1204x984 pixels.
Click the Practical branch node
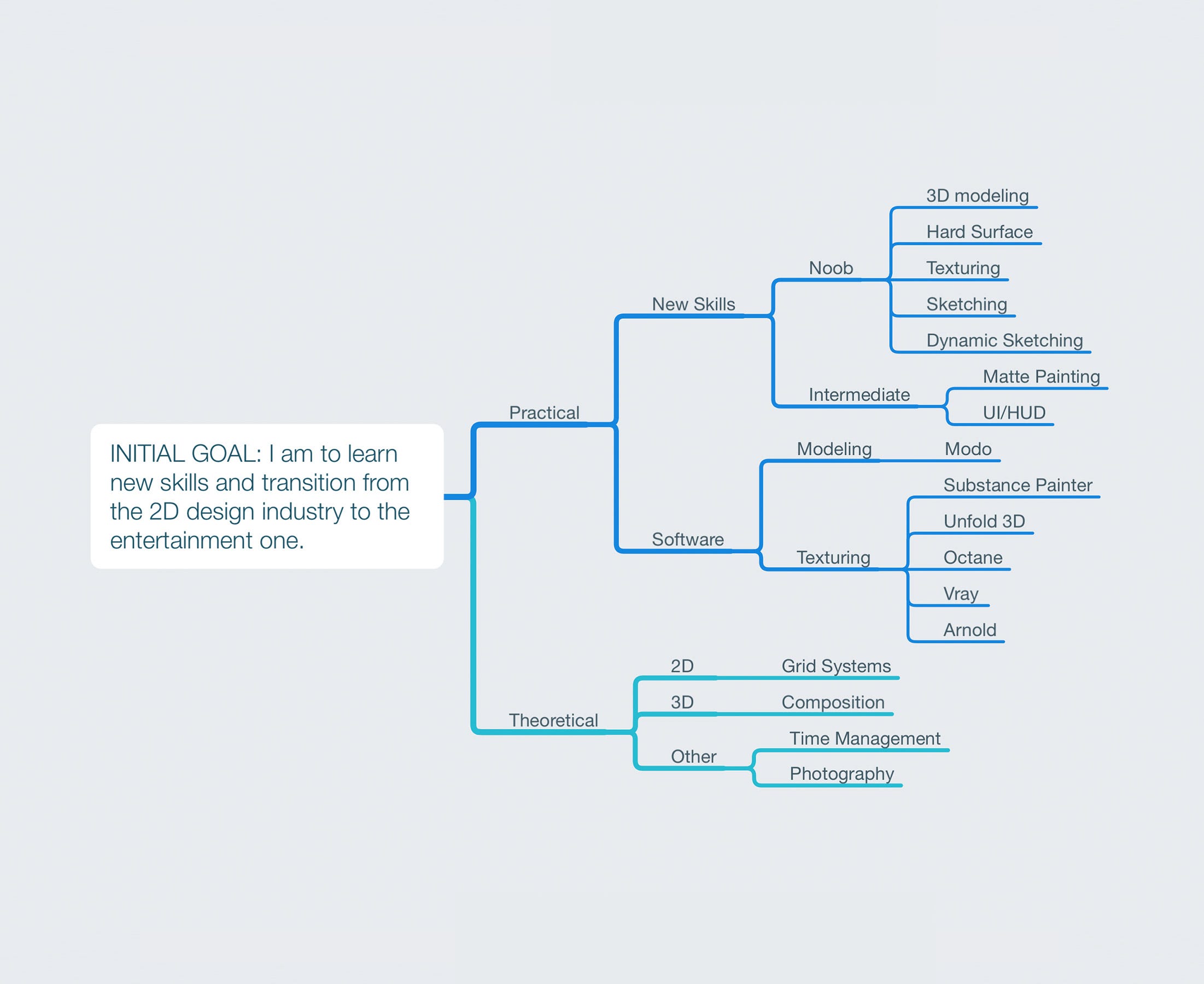pos(543,413)
